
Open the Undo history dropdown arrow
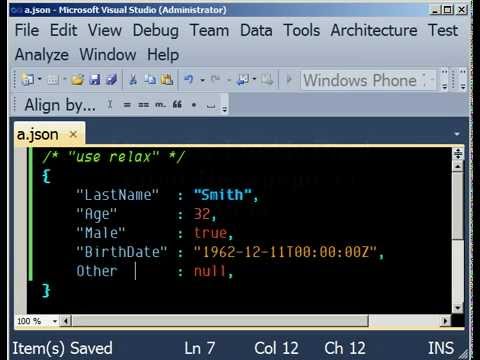coord(202,80)
